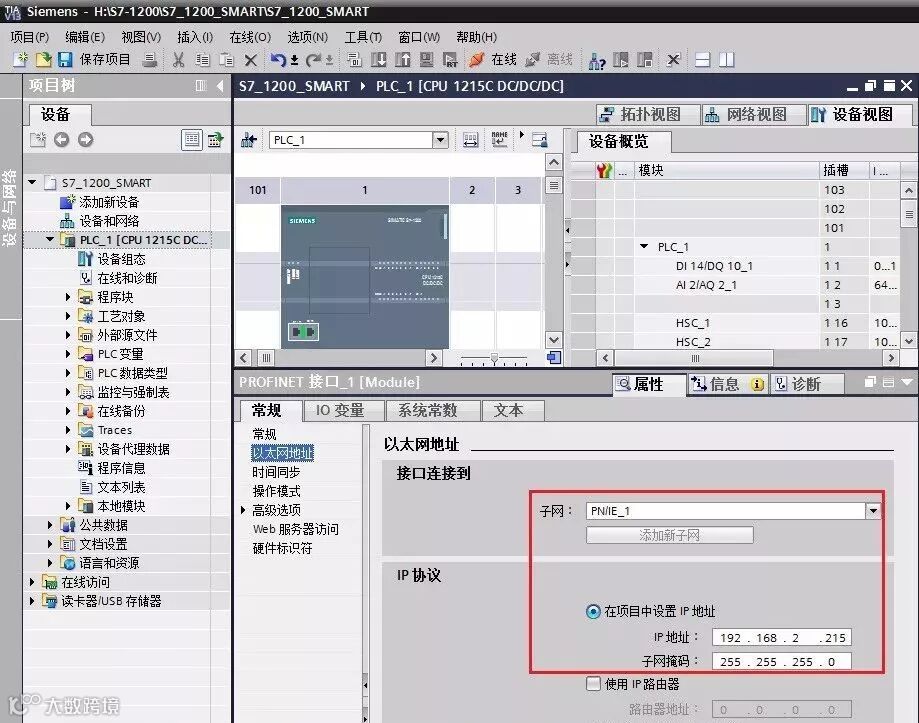Open the 在线(O) menu
Viewport: 919px width, 723px height.
(x=250, y=37)
